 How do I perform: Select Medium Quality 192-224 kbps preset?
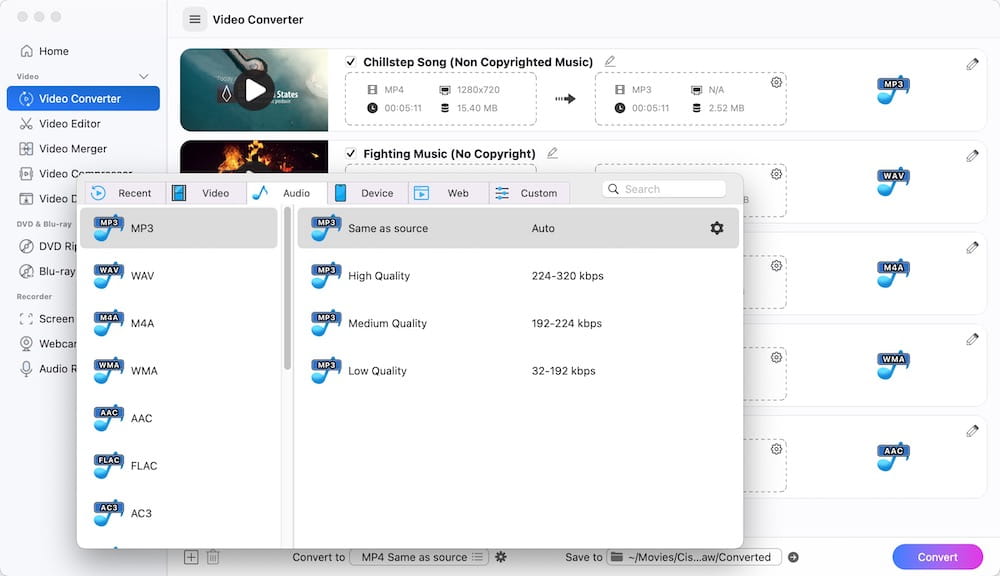518,323
